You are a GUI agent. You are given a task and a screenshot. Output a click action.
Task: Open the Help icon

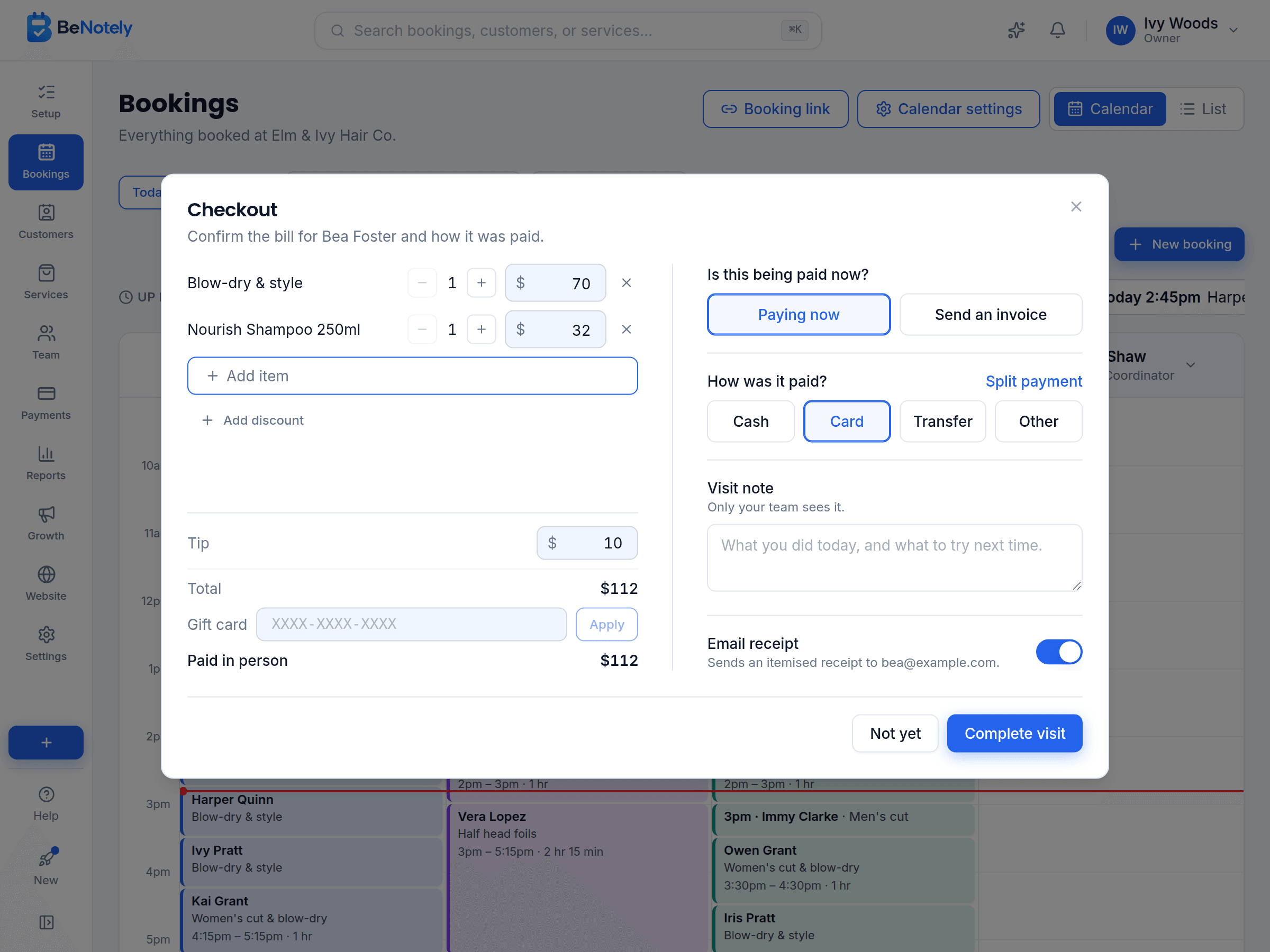[46, 803]
